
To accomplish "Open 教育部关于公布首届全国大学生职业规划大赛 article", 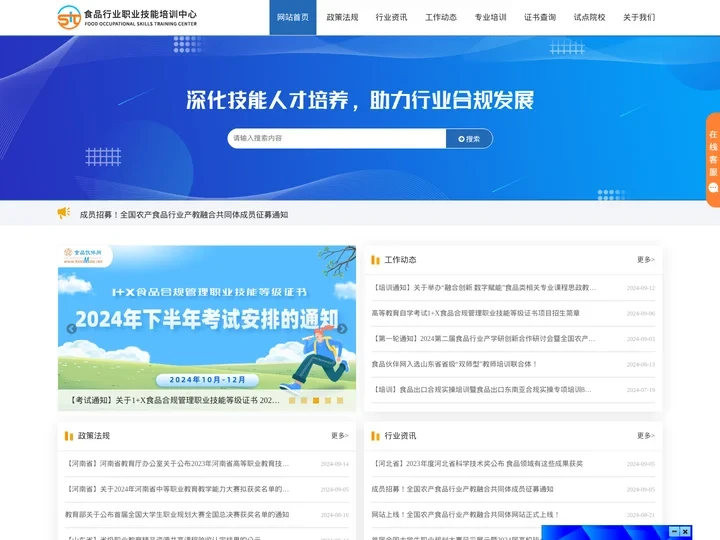I will (177, 515).
